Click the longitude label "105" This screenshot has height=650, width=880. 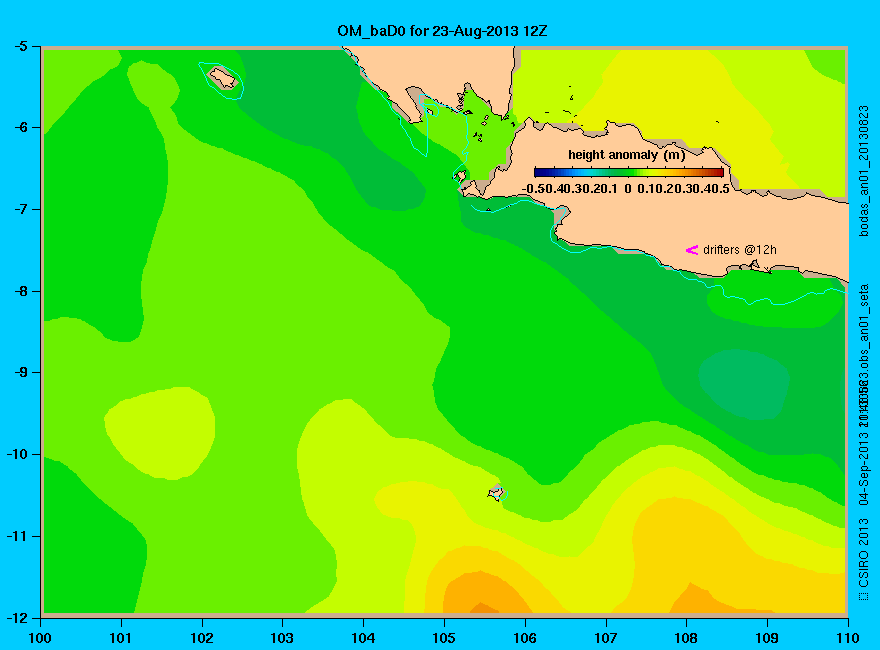444,638
